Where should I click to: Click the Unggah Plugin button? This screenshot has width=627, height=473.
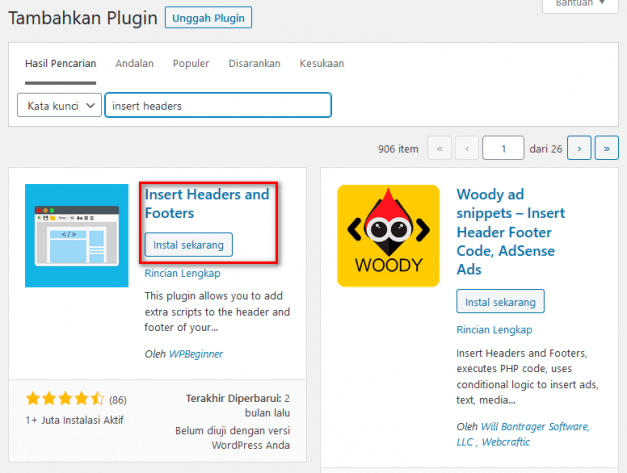point(208,18)
